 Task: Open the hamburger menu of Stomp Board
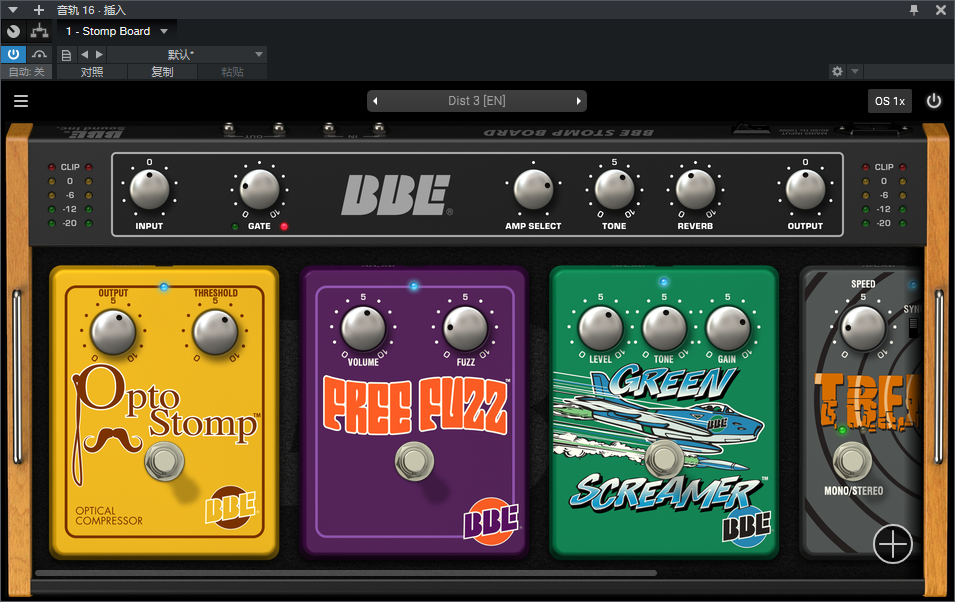pyautogui.click(x=21, y=101)
